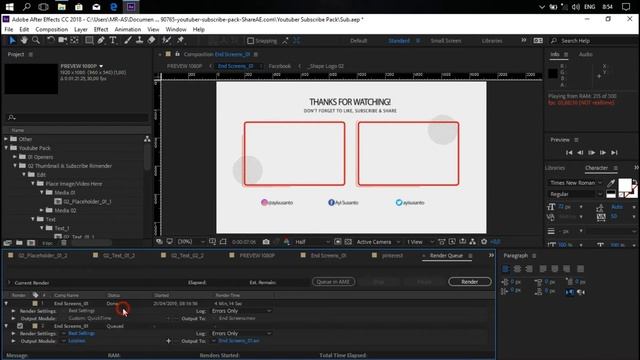
Task: Select the Horizontal Type tool
Action: [113, 40]
